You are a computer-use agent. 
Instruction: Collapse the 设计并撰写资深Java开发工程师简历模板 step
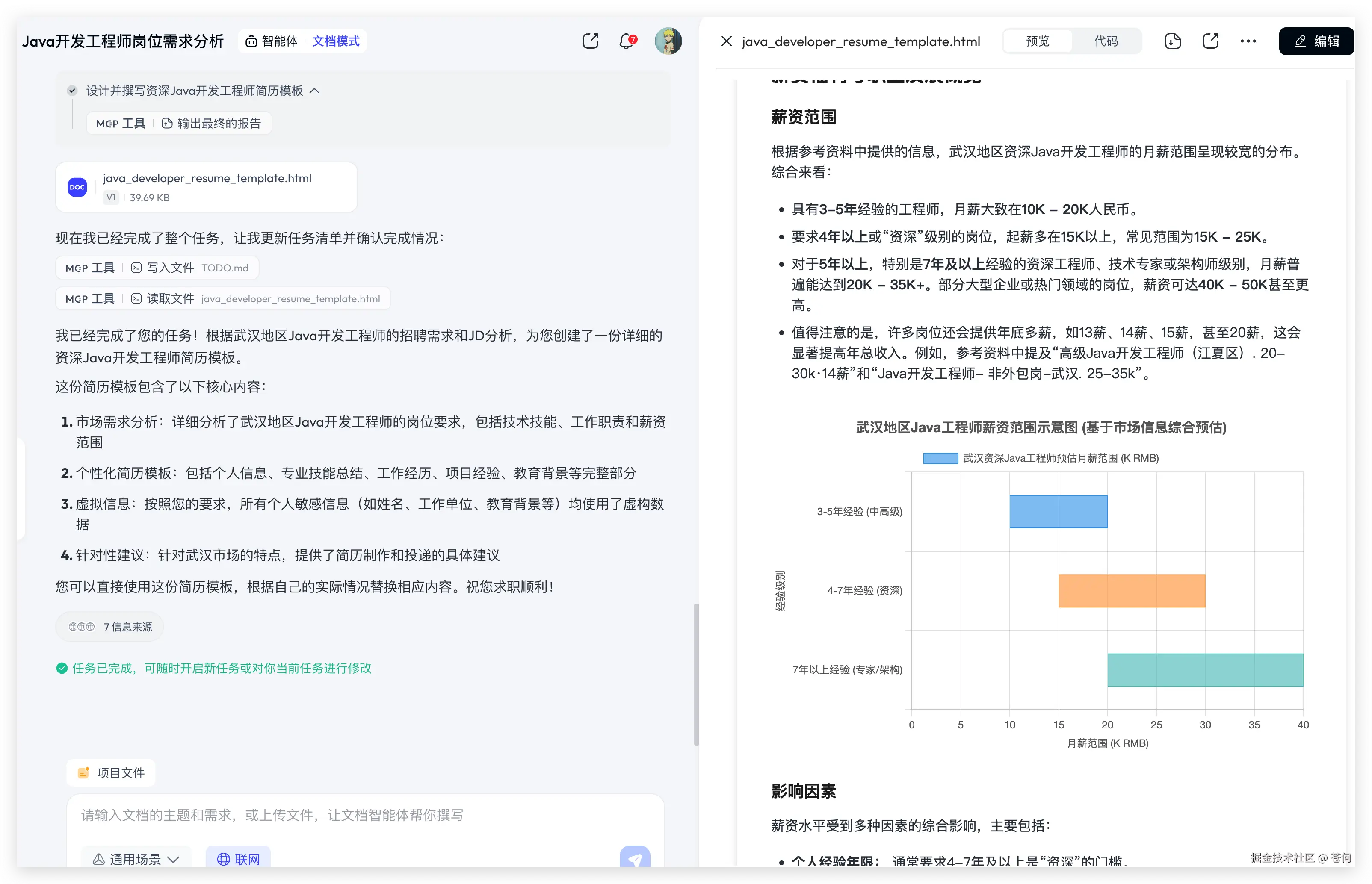[x=315, y=91]
